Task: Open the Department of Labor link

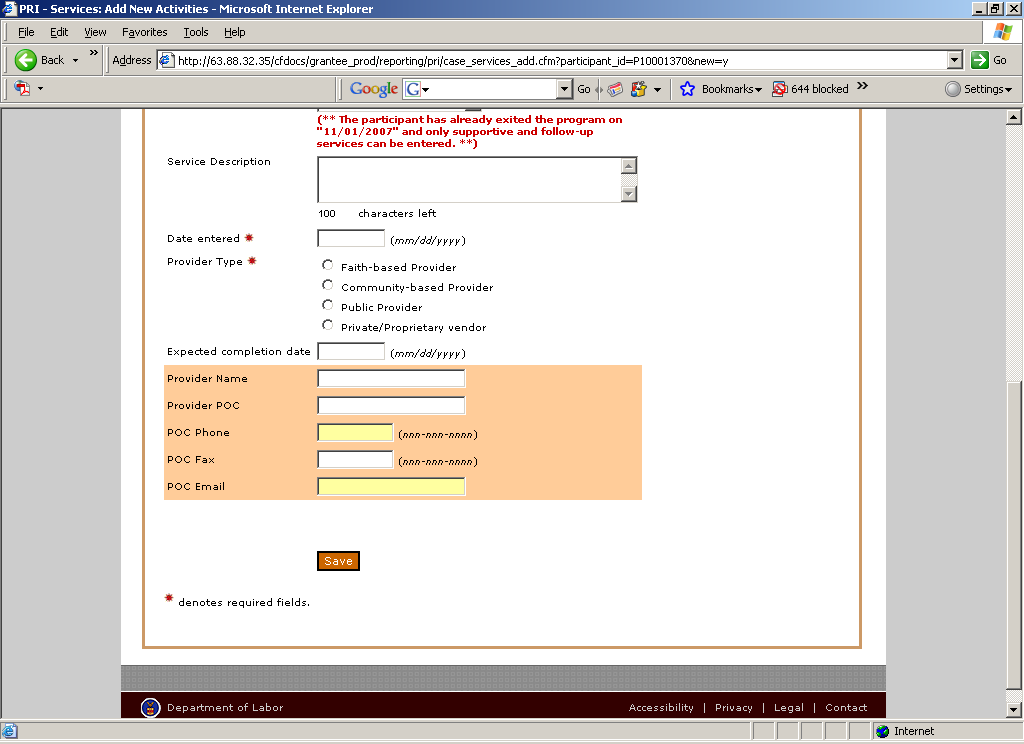Action: point(225,707)
